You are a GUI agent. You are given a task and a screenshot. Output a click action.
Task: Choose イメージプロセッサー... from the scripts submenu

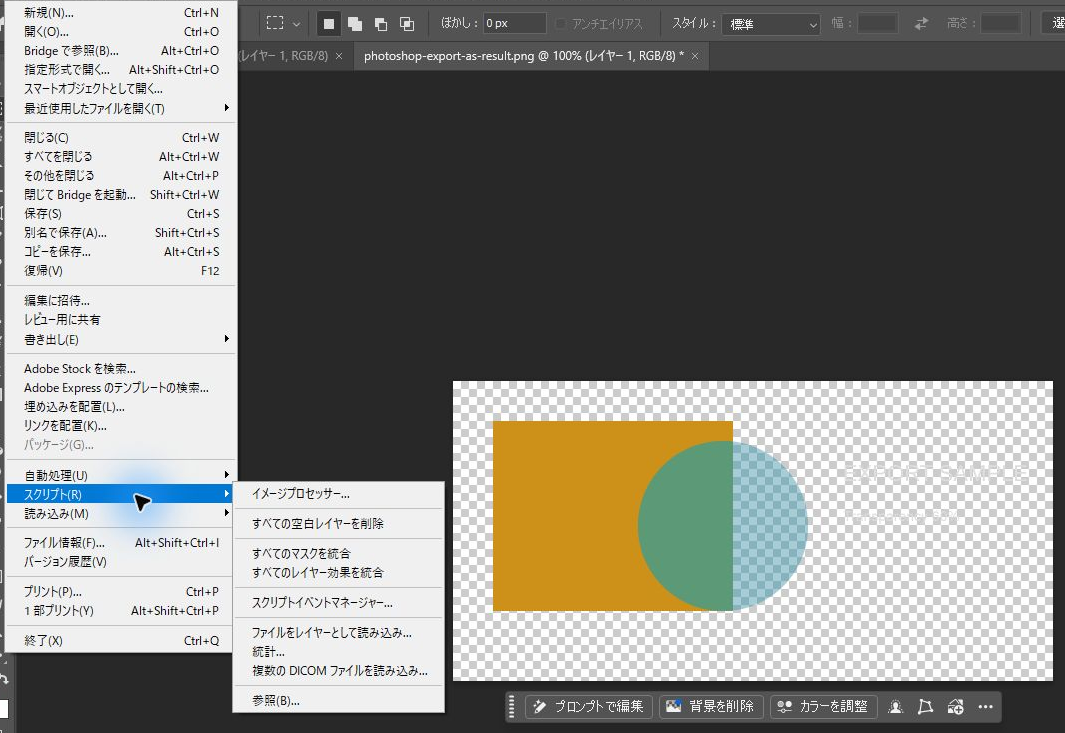click(338, 494)
